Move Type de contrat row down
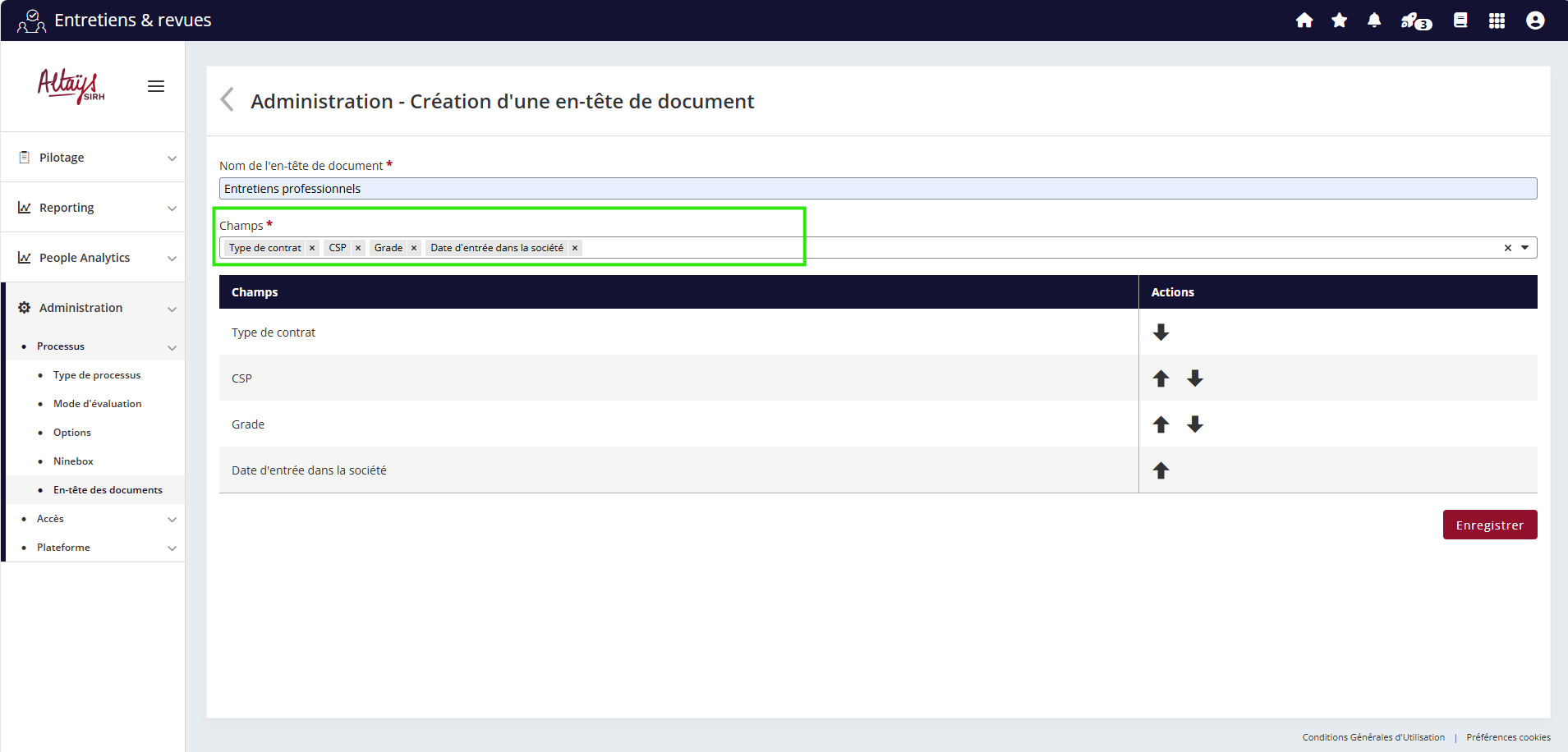 pos(1161,332)
